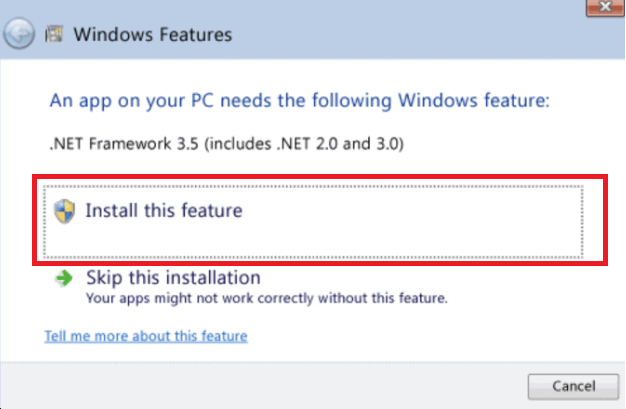The image size is (626, 409).
Task: Click white space right of Tell me more link
Action: click(x=420, y=336)
